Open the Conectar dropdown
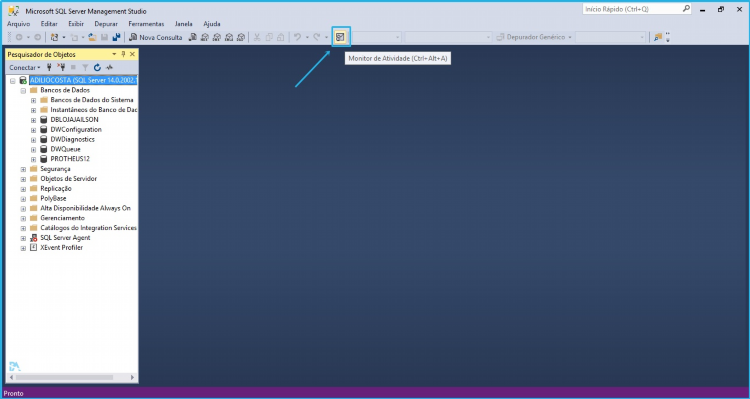 pyautogui.click(x=25, y=67)
